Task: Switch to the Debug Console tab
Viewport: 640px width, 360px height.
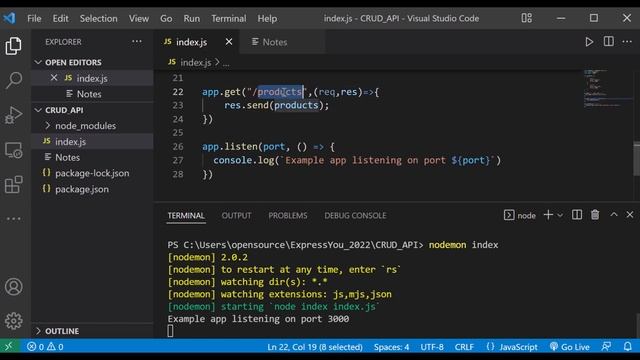Action: [x=355, y=216]
